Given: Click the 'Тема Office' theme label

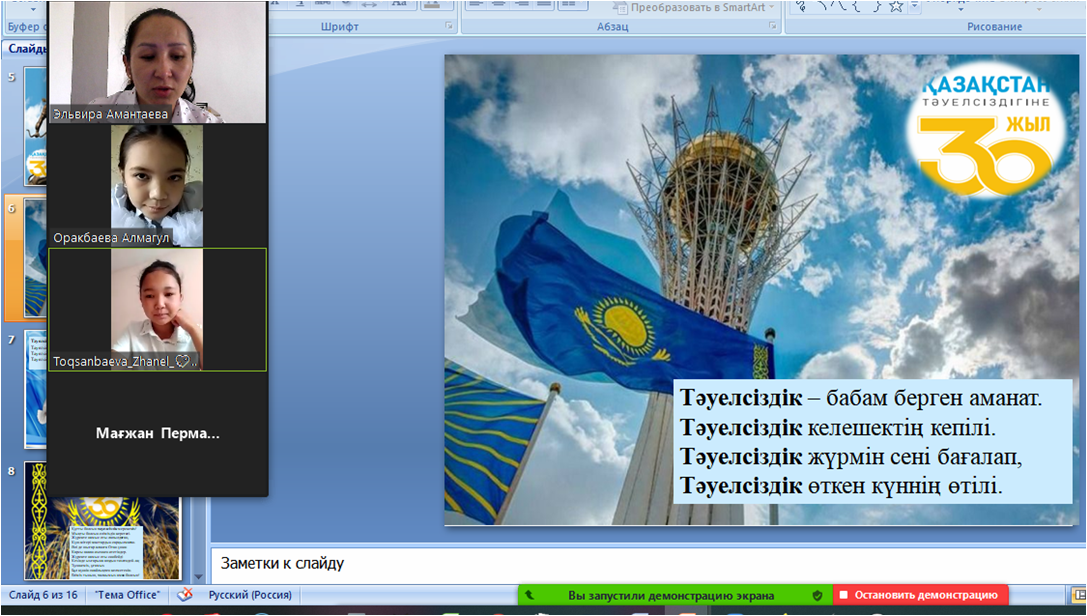Looking at the screenshot, I should pyautogui.click(x=127, y=595).
